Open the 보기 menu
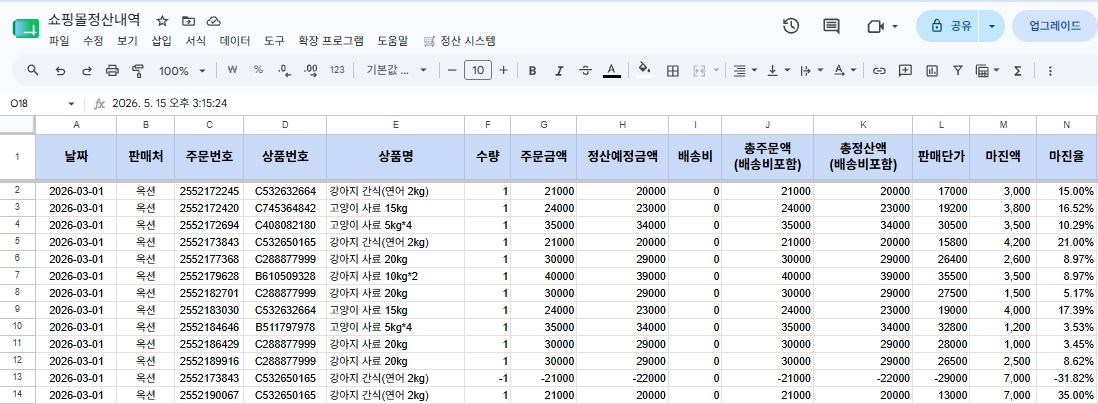 127,41
